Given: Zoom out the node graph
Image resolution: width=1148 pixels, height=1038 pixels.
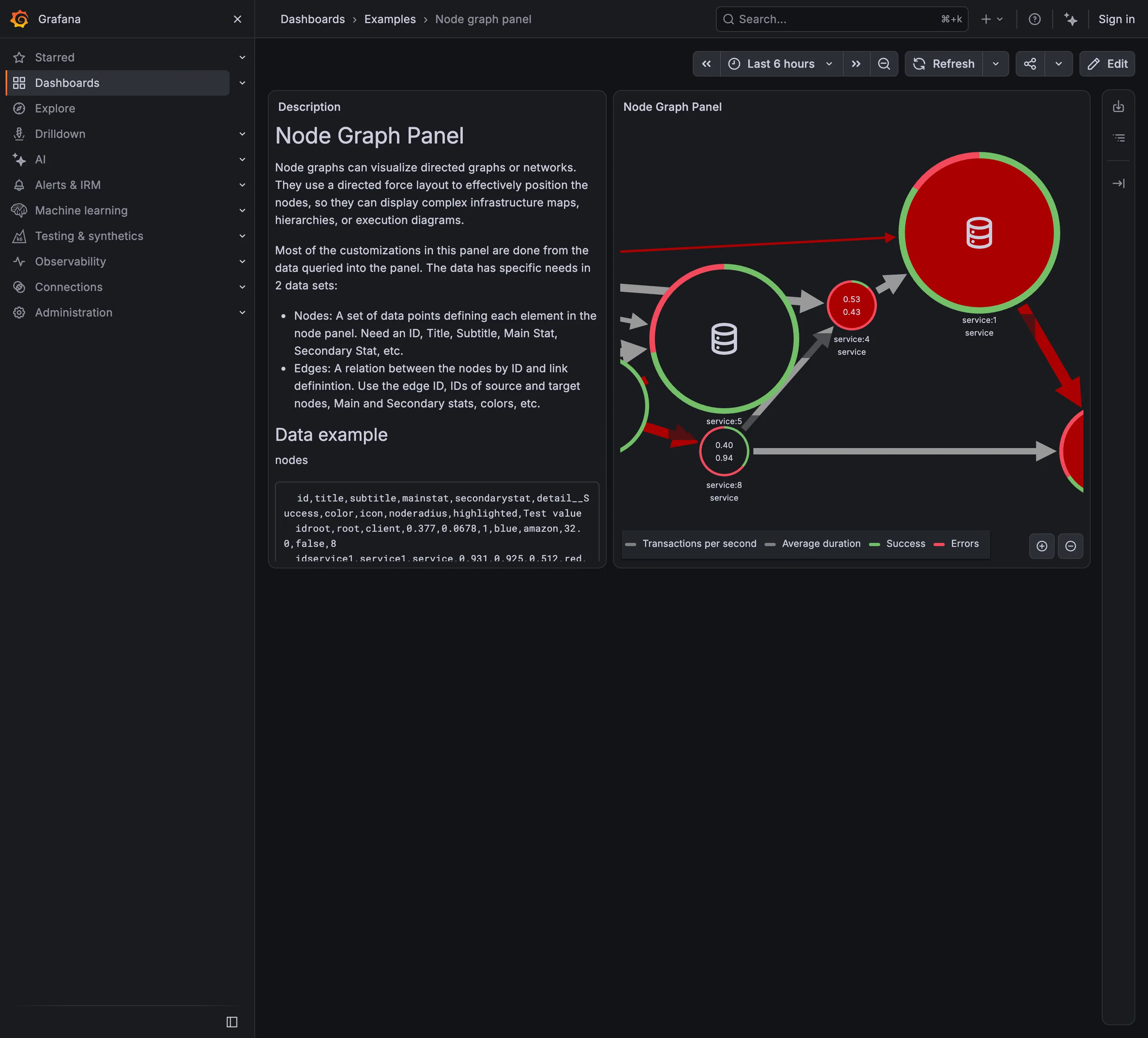Looking at the screenshot, I should (x=1071, y=546).
